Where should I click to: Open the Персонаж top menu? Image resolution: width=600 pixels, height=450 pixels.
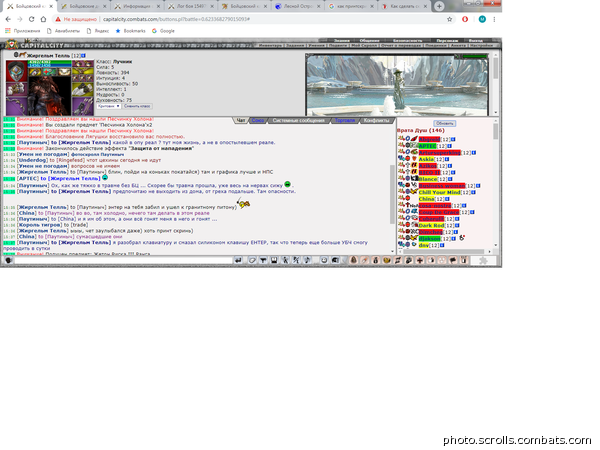point(447,40)
